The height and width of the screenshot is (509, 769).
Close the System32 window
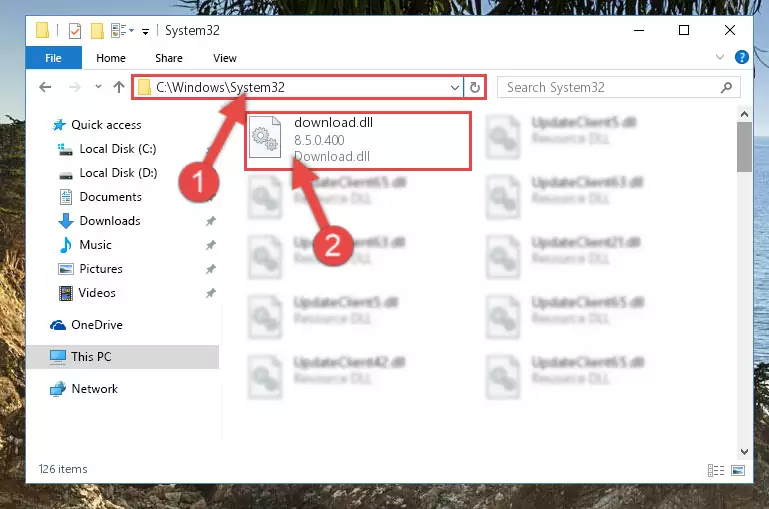pyautogui.click(x=730, y=30)
